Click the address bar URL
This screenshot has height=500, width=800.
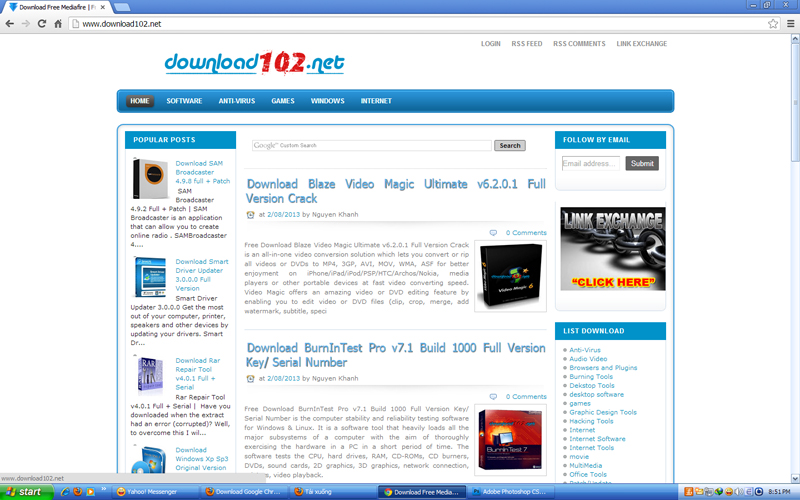(121, 23)
